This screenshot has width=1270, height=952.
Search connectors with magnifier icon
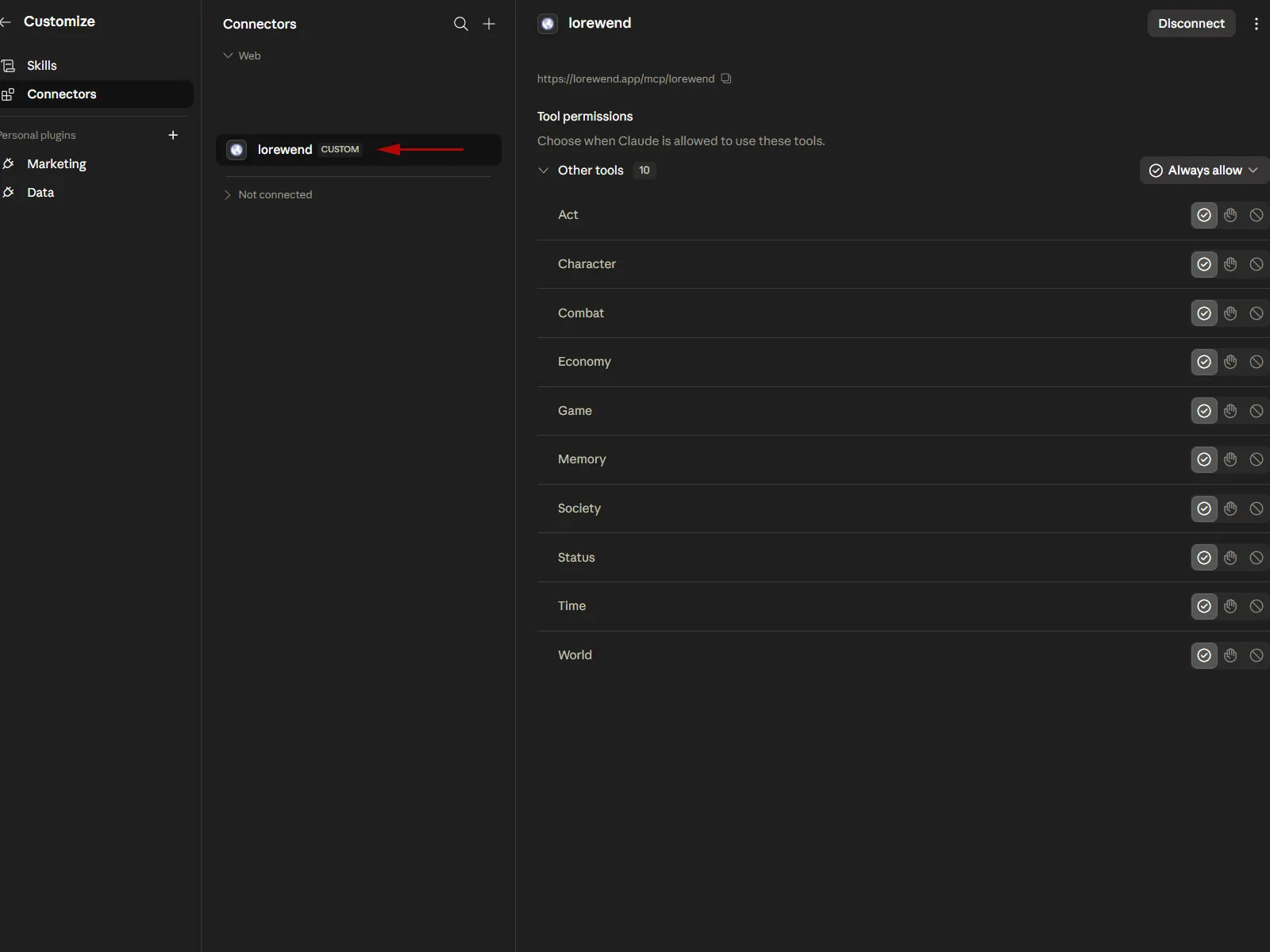[460, 24]
